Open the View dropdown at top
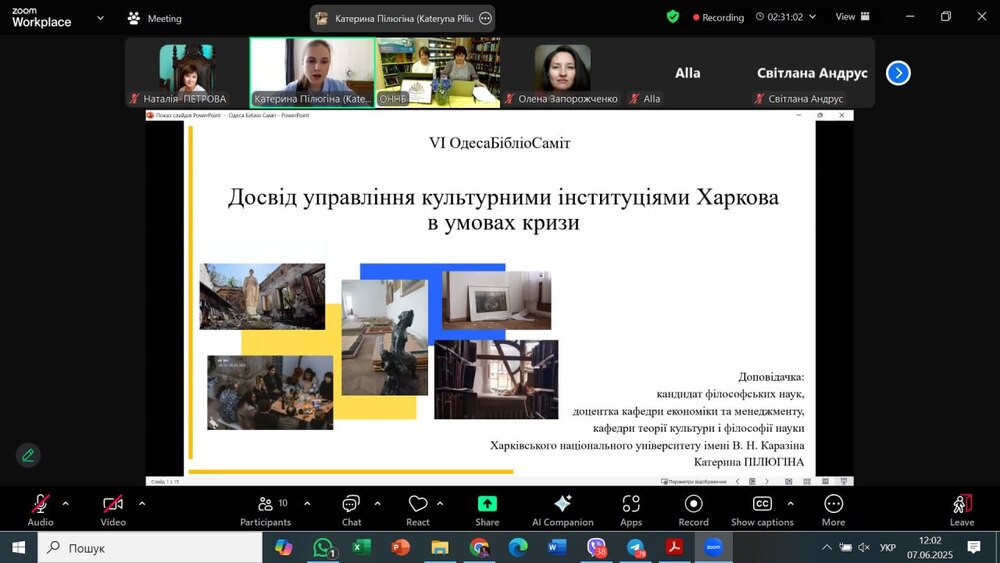This screenshot has width=1000, height=563. pos(851,16)
